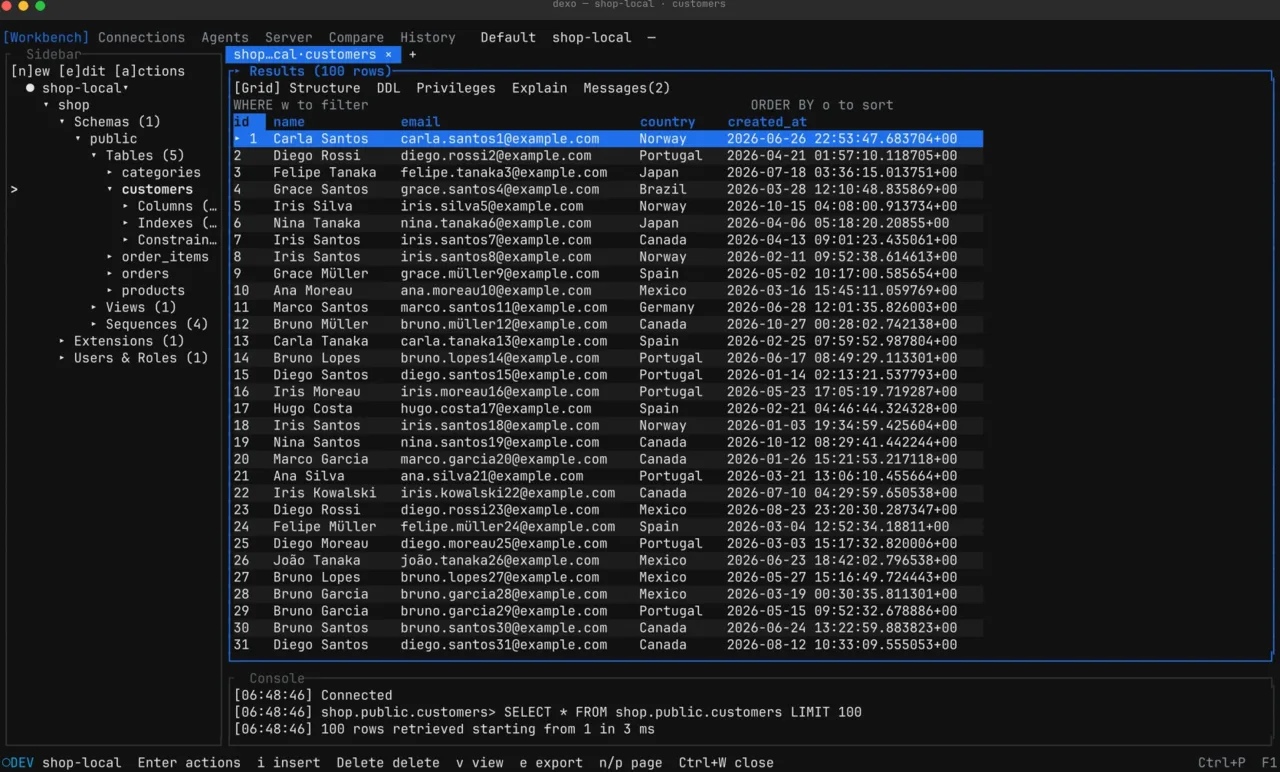Open the Server menu

coord(289,38)
